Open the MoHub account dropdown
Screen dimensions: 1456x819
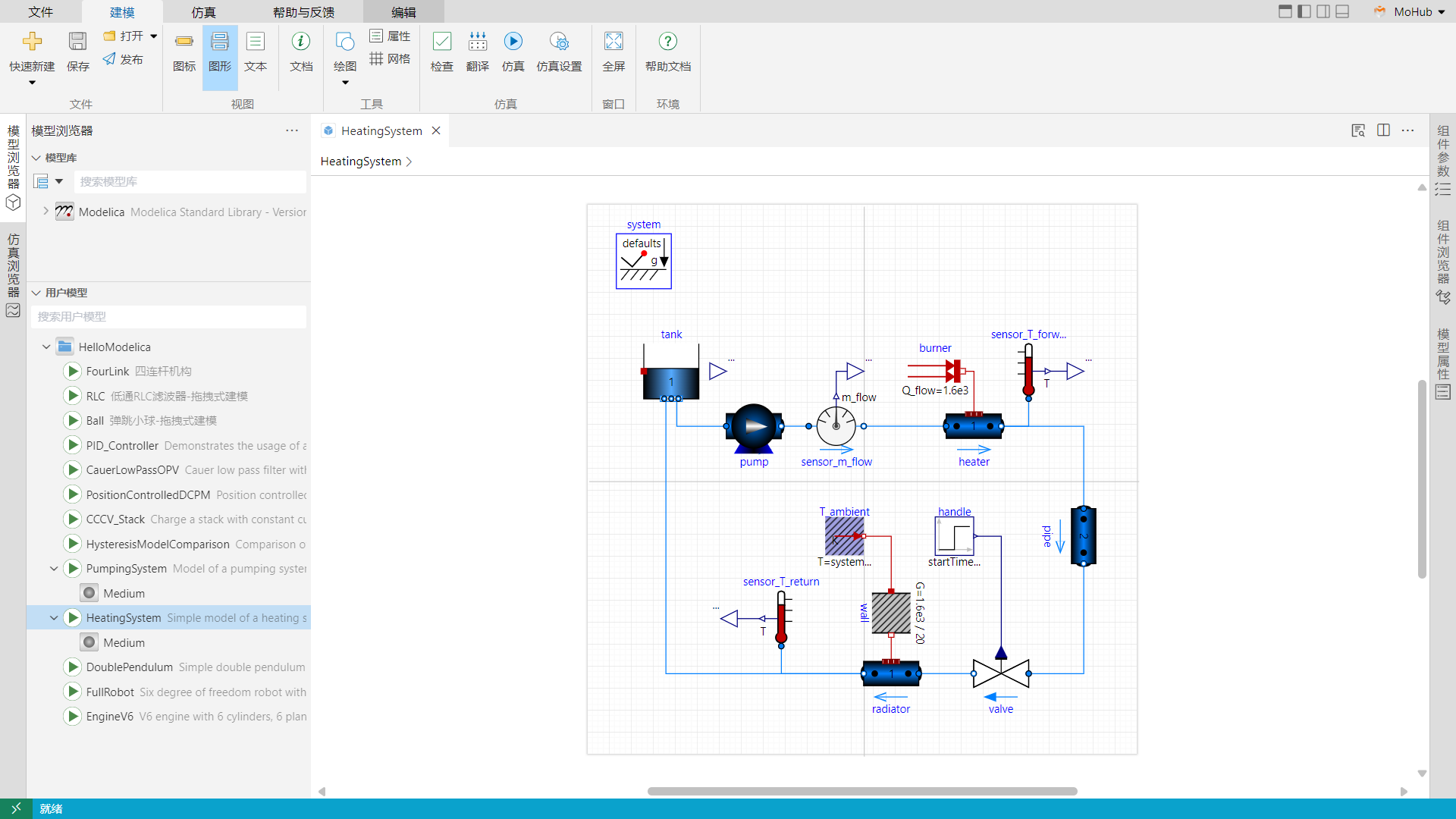coord(1410,11)
